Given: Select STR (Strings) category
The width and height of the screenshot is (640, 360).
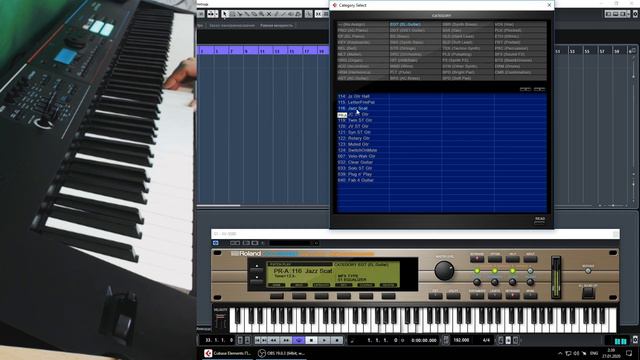Looking at the screenshot, I should [415, 48].
